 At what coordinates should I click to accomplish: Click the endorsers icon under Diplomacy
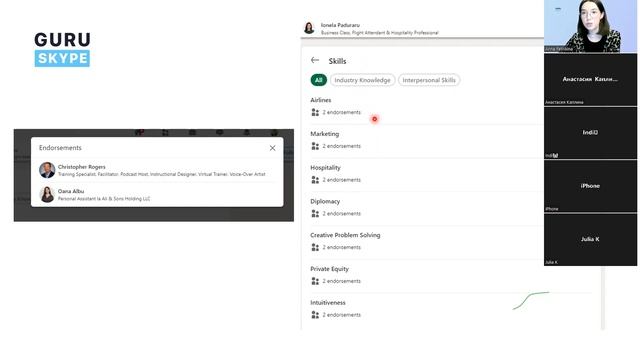click(x=315, y=214)
